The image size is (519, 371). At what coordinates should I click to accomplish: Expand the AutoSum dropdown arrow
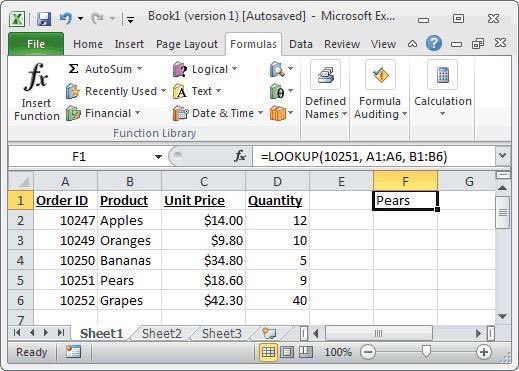tap(140, 69)
